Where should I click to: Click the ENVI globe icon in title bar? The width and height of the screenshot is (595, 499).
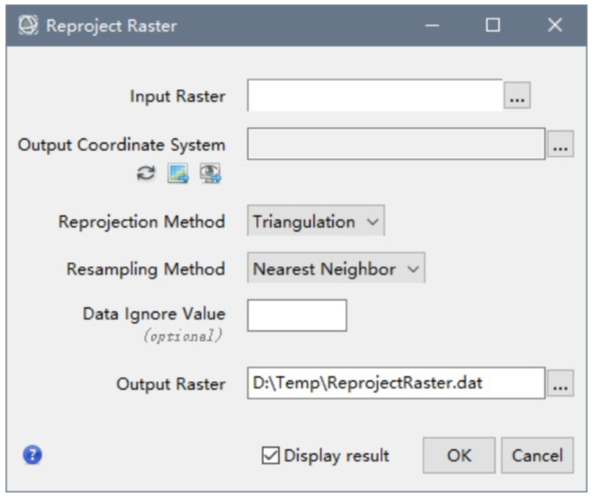28,25
